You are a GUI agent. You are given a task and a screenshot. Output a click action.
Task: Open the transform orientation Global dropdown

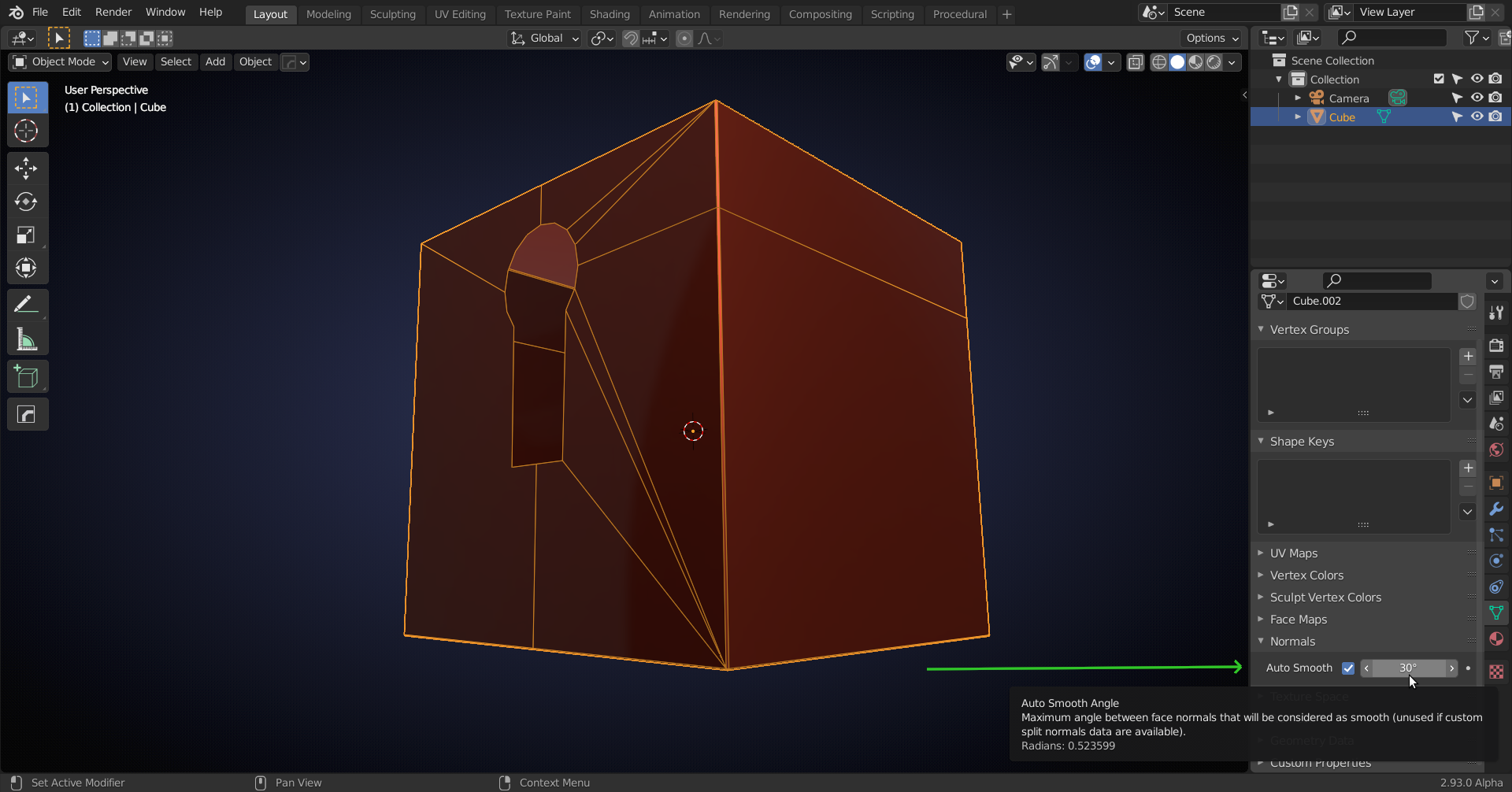(543, 38)
